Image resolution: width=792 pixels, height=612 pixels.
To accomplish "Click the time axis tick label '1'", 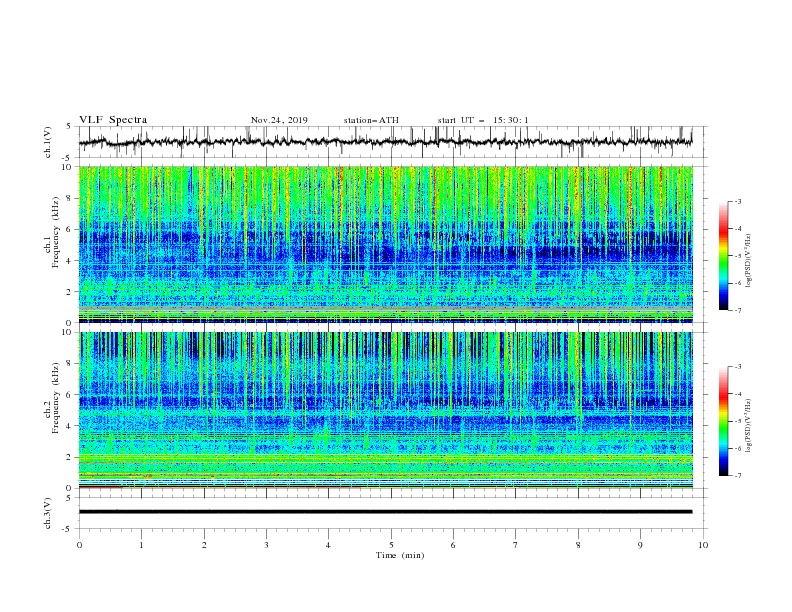I will click(x=141, y=545).
